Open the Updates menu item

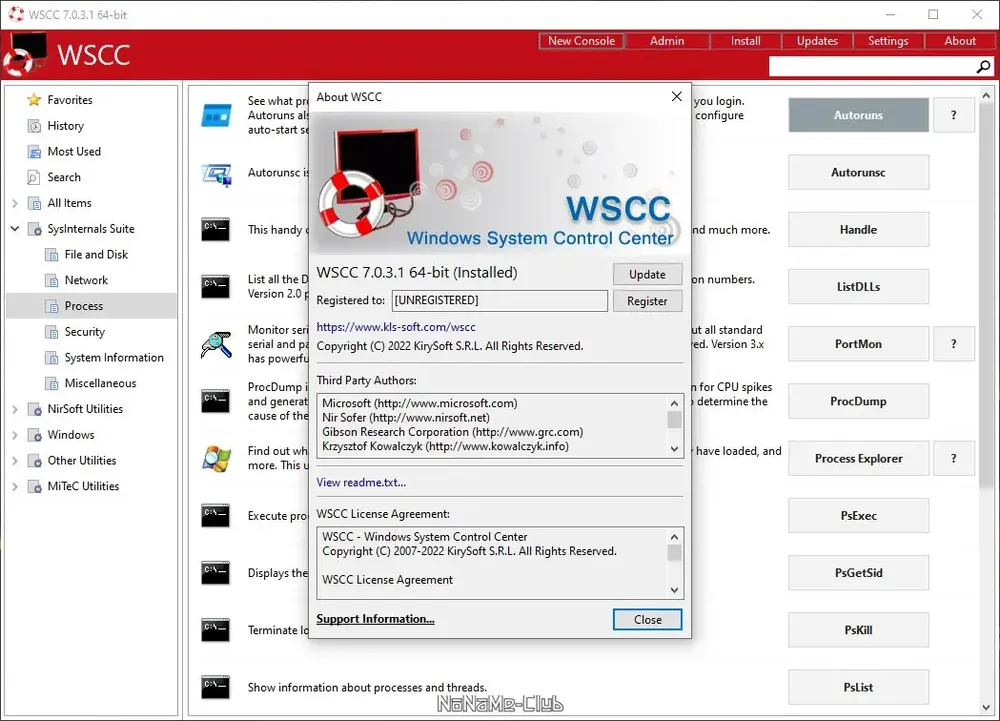(817, 41)
